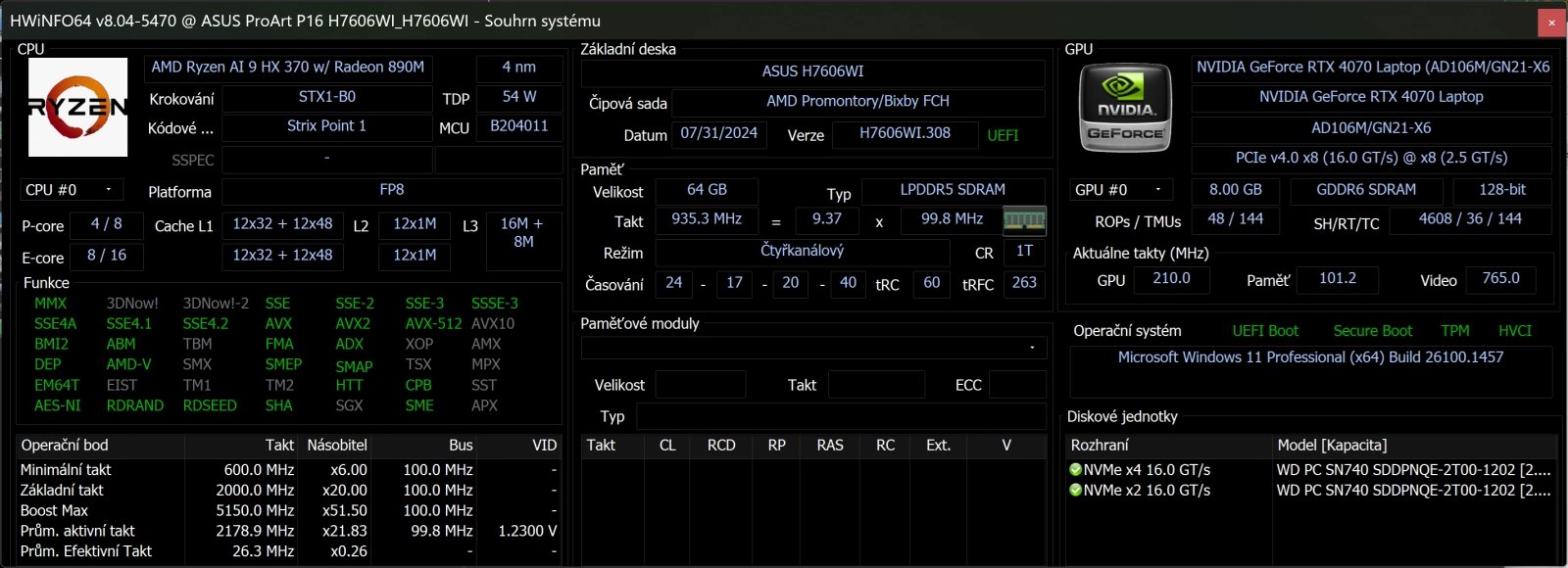
Task: Click the GPU clock value 210.0
Action: [x=1171, y=279]
